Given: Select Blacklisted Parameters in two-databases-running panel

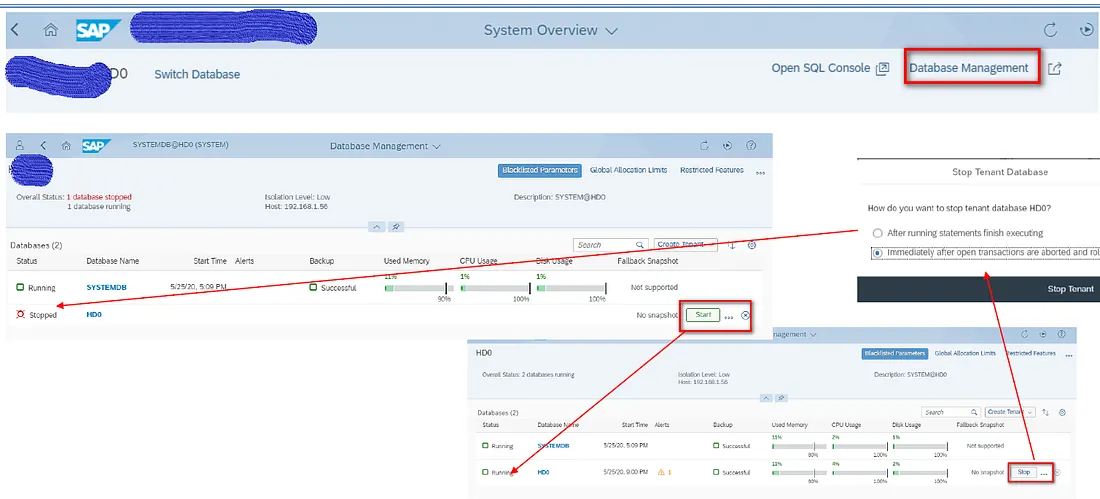Looking at the screenshot, I should click(894, 353).
